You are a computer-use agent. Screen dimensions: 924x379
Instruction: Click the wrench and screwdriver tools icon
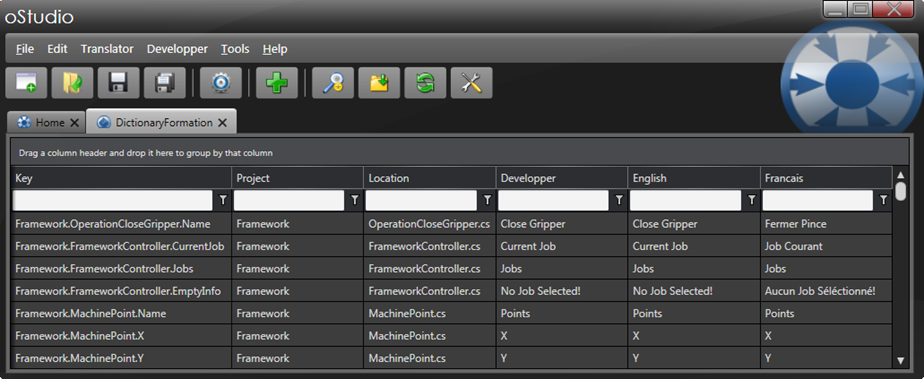471,83
